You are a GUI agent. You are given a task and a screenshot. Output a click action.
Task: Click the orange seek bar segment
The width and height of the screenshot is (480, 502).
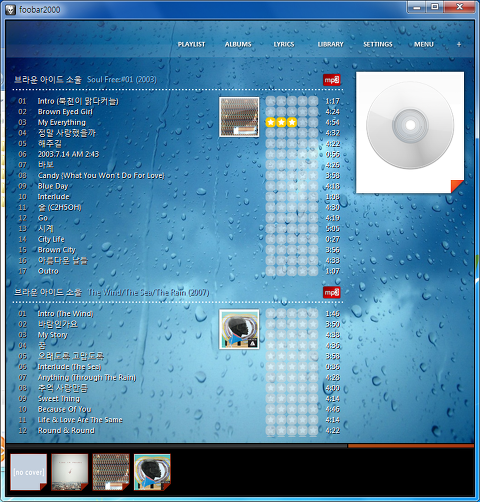click(411, 446)
